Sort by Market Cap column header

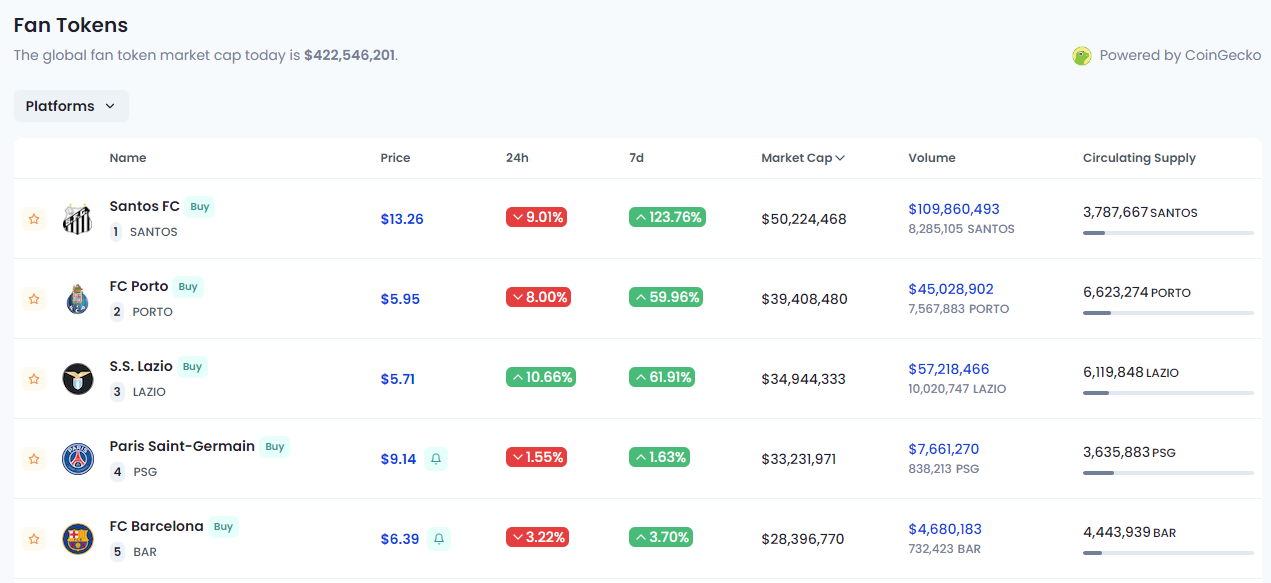(803, 158)
